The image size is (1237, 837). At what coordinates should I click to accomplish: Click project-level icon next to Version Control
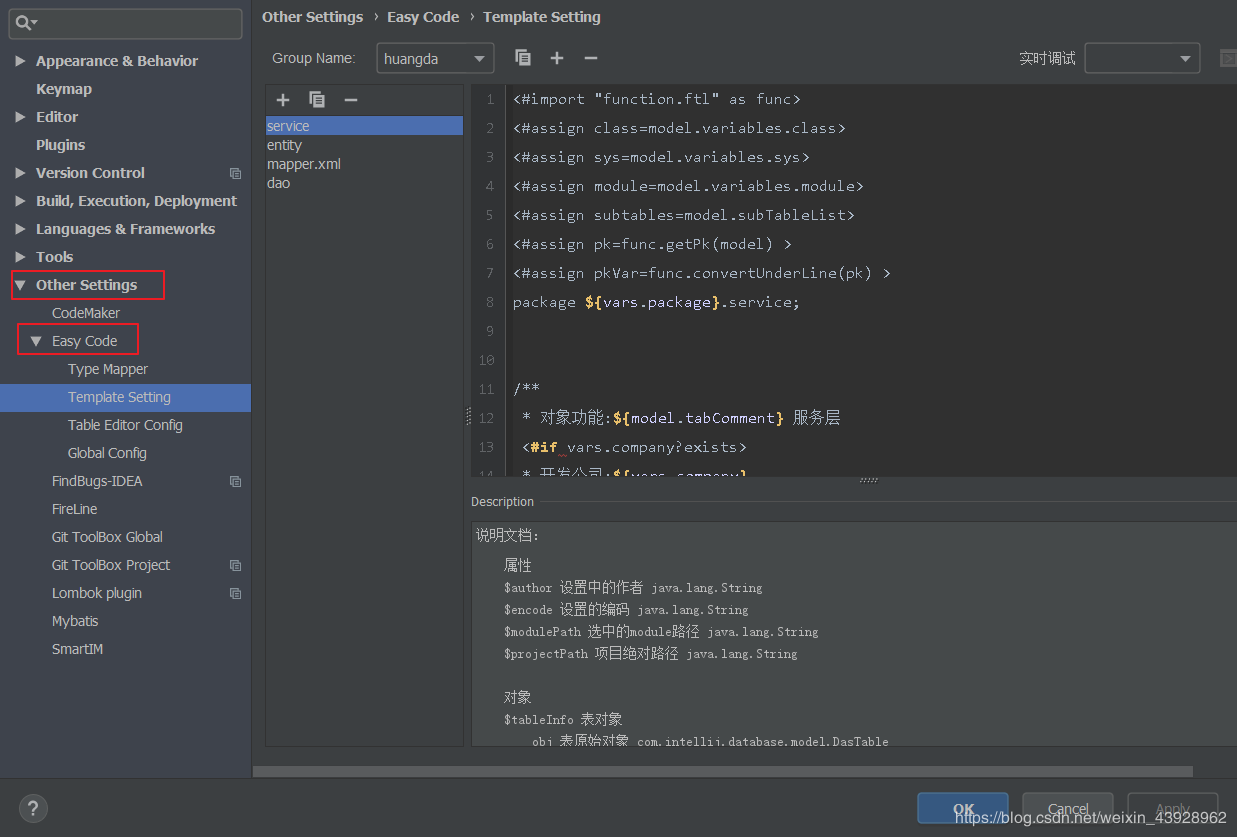click(x=235, y=173)
